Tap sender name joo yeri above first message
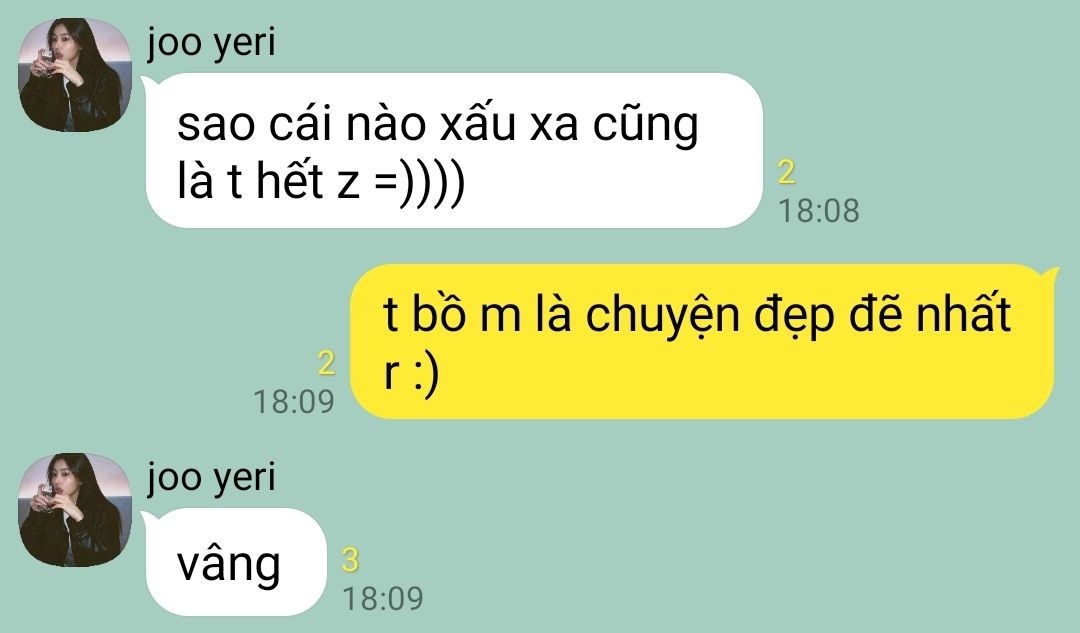Screen dimensions: 1080x633 211,43
